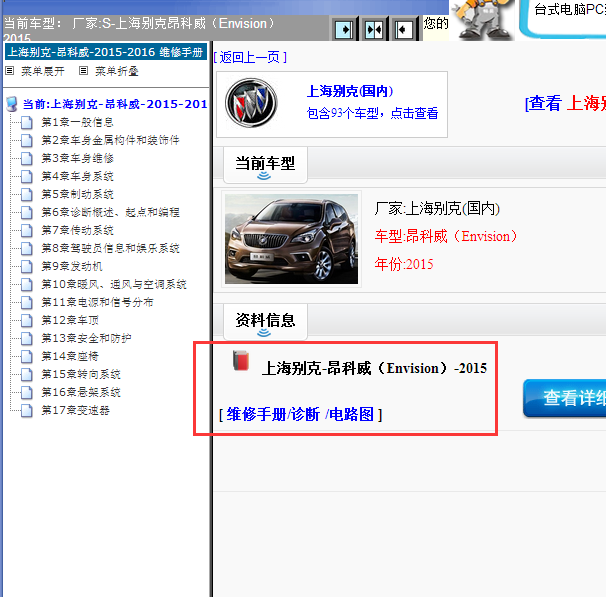Screen dimensions: 606x597
Task: Click 包含93个车型，点击查看 link
Action: [x=372, y=114]
